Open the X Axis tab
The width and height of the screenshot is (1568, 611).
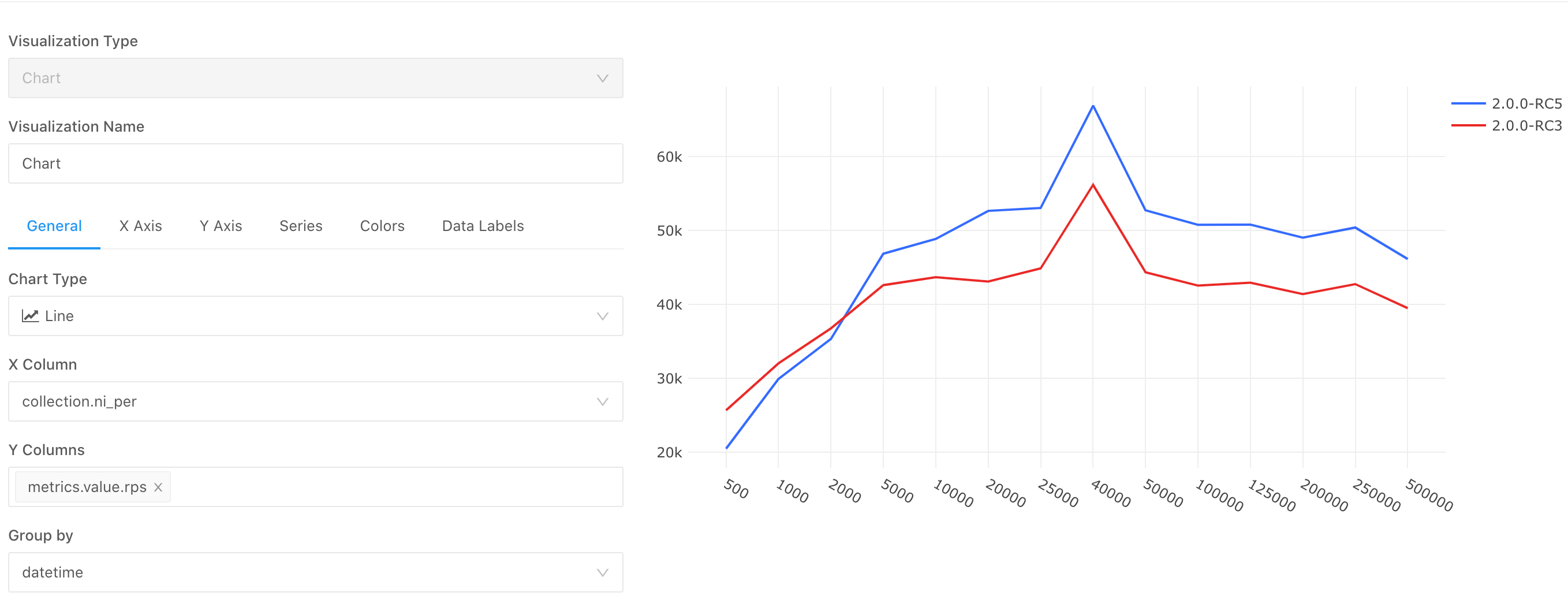coord(141,226)
